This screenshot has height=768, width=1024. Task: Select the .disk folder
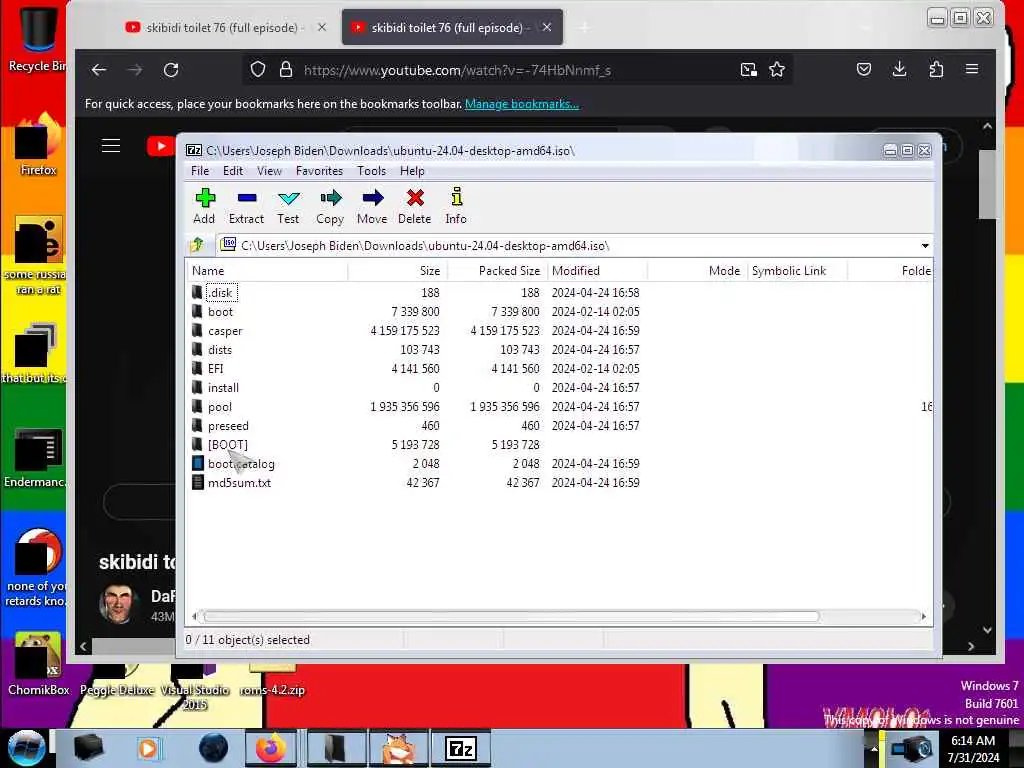(221, 293)
